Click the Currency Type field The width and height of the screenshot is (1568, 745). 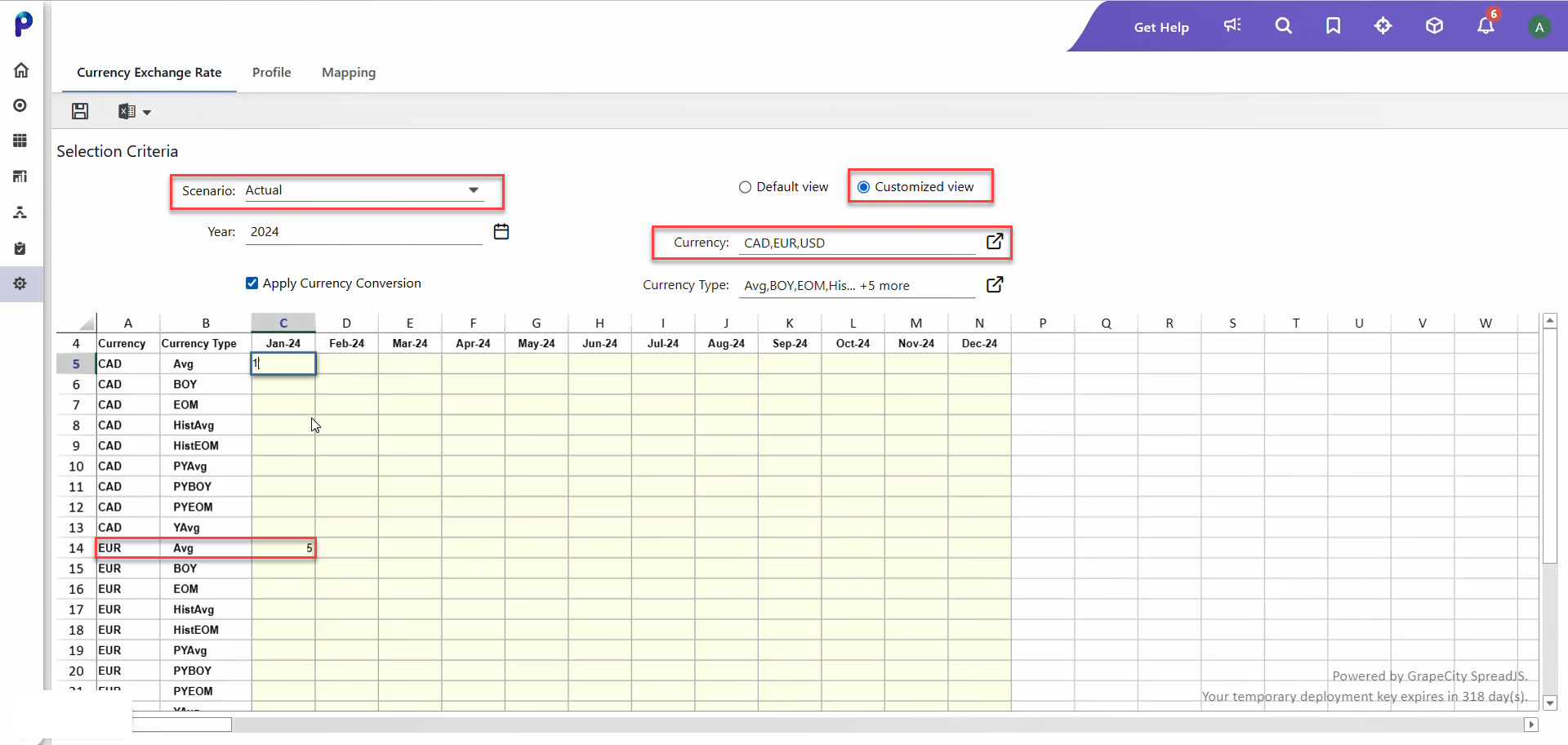point(857,286)
